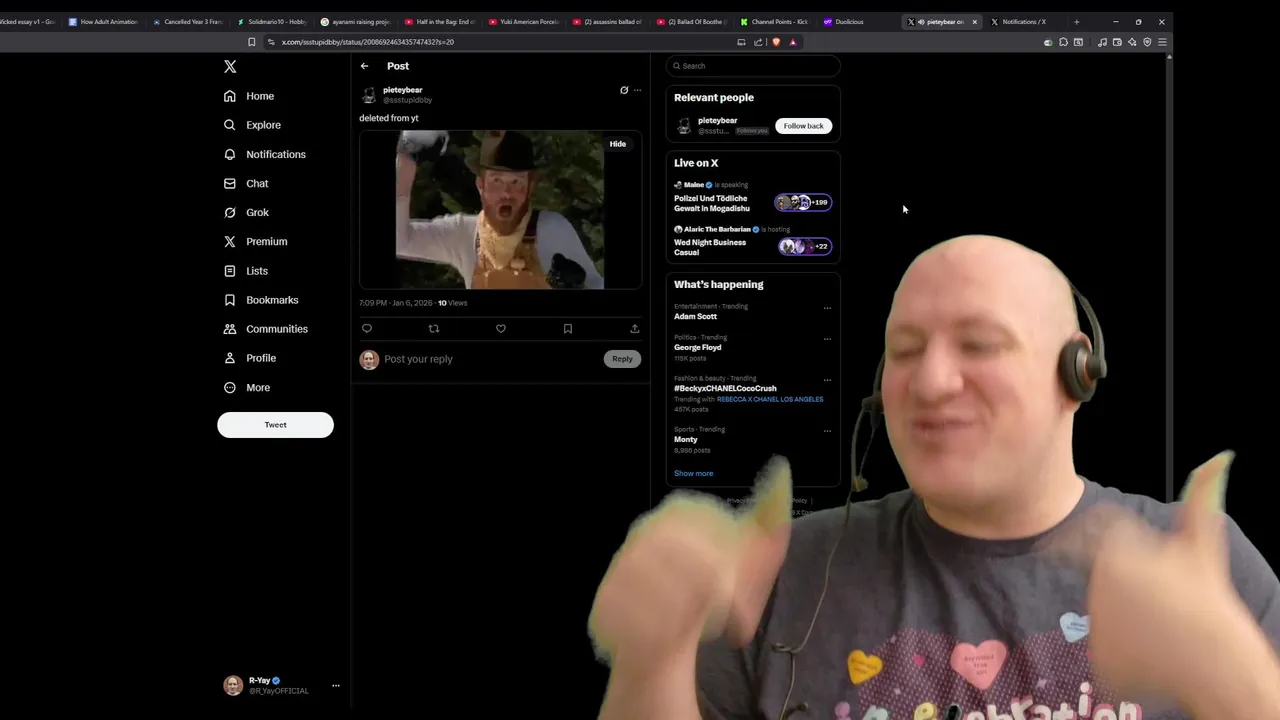
Task: Open the Wed Night Business Casual space
Action: 753,242
